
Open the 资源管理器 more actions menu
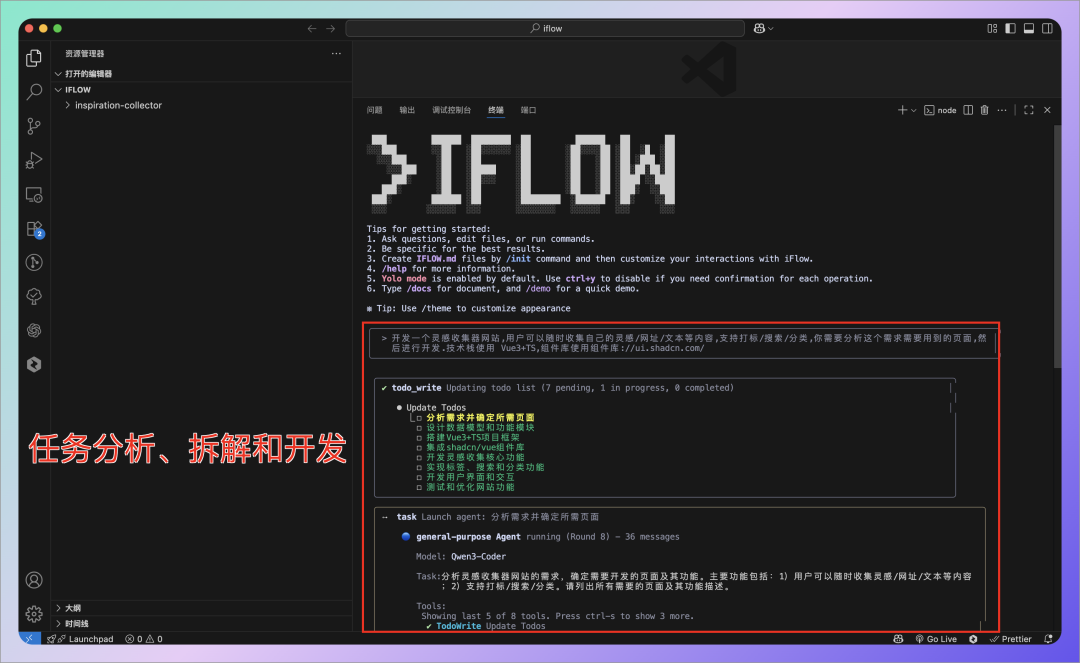pos(336,54)
